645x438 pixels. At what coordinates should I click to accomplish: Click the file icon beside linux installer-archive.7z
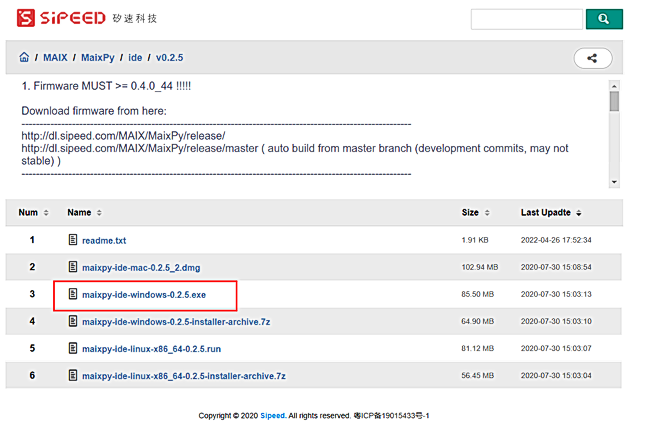tap(73, 375)
